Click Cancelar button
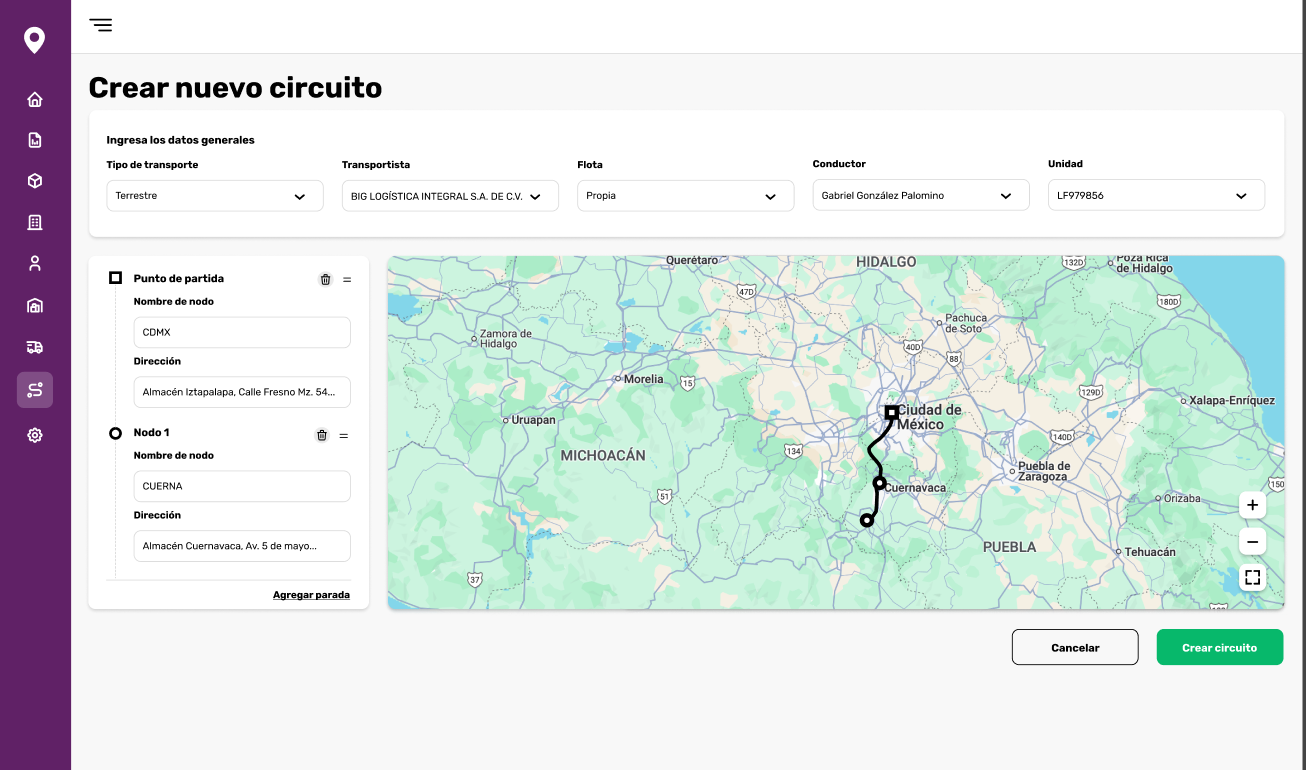 1075,647
